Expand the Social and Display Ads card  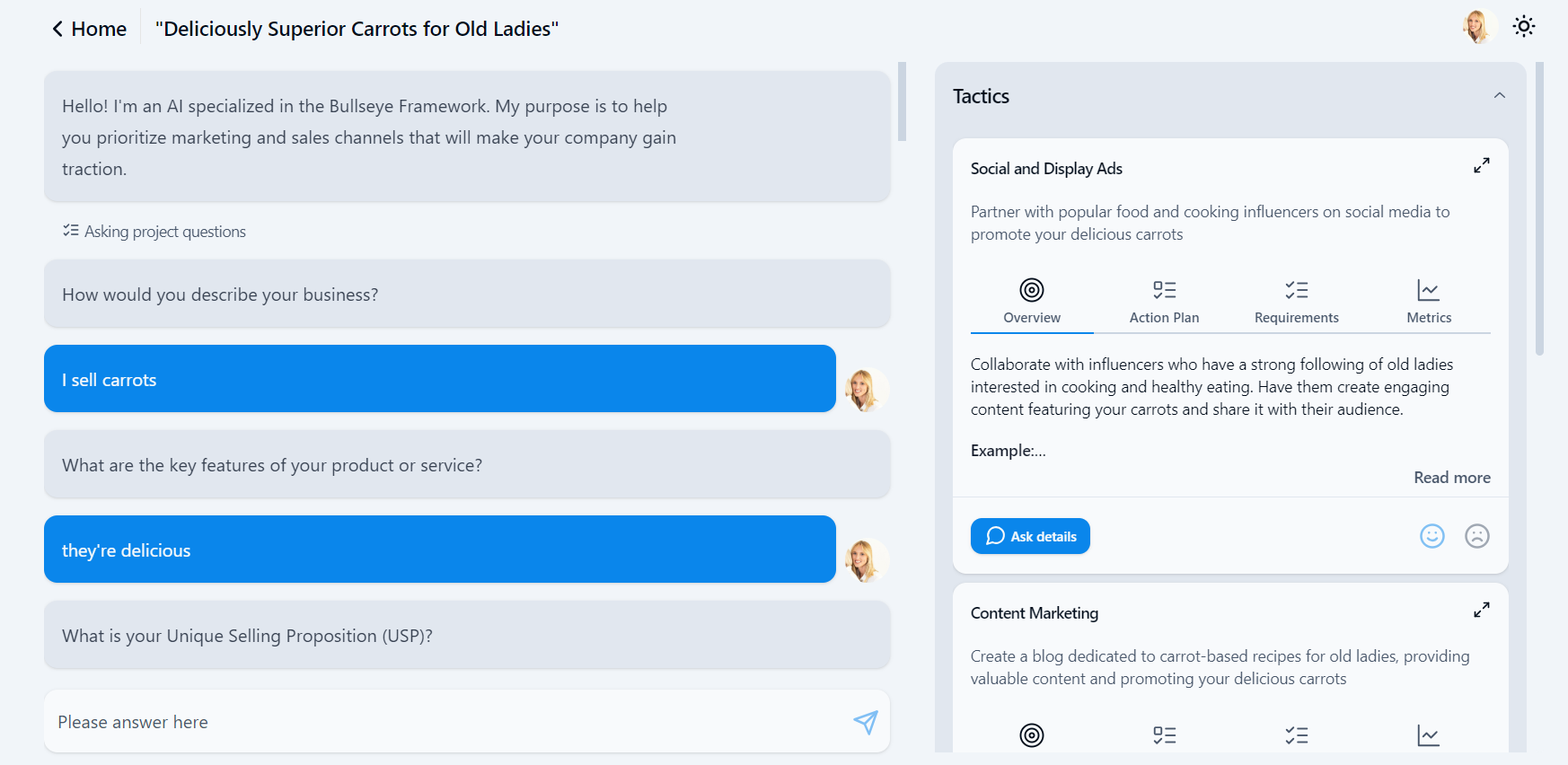click(x=1482, y=166)
